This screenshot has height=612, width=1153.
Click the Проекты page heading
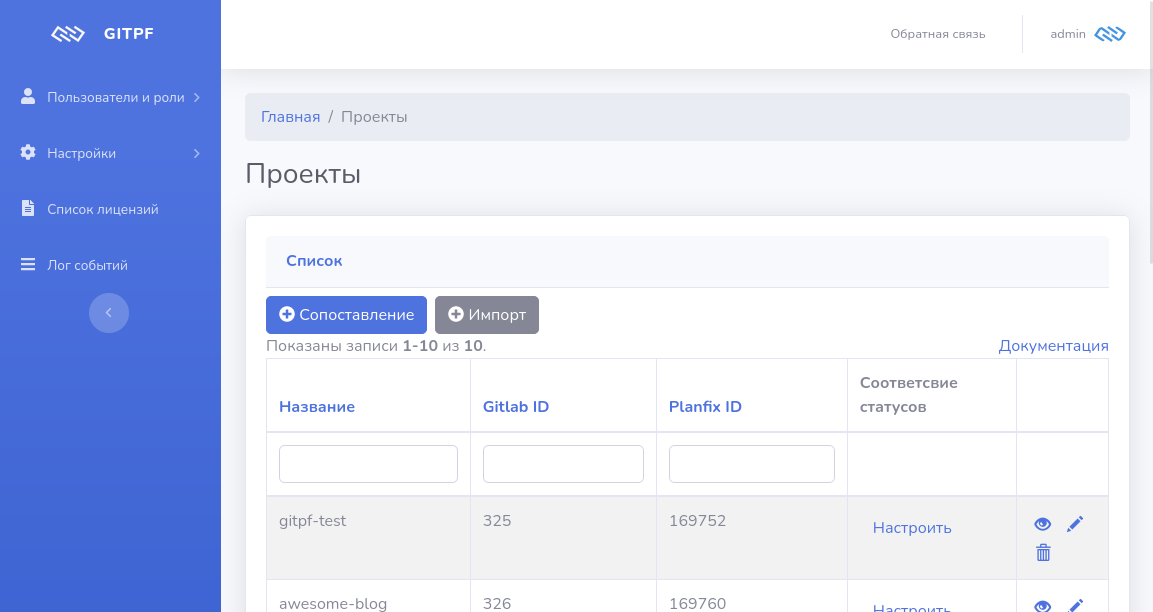click(x=303, y=174)
